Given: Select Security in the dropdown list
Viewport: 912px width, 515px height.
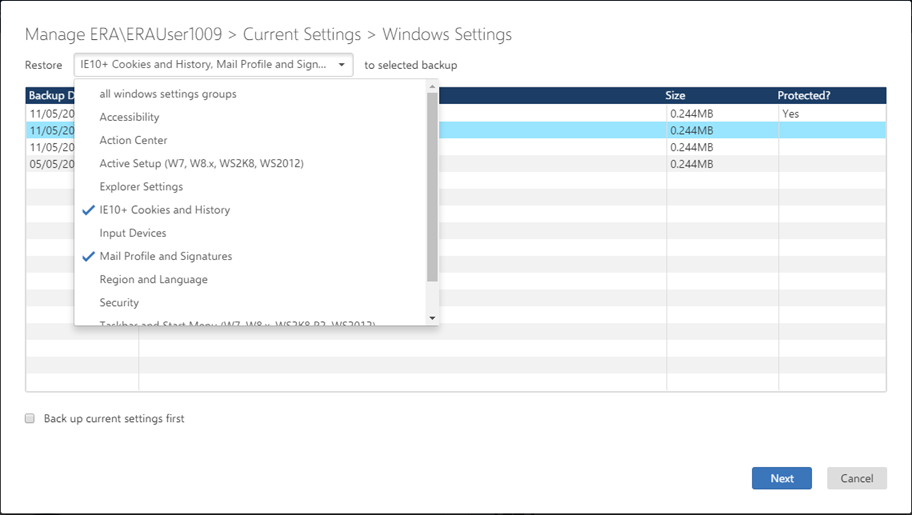Looking at the screenshot, I should pyautogui.click(x=119, y=302).
